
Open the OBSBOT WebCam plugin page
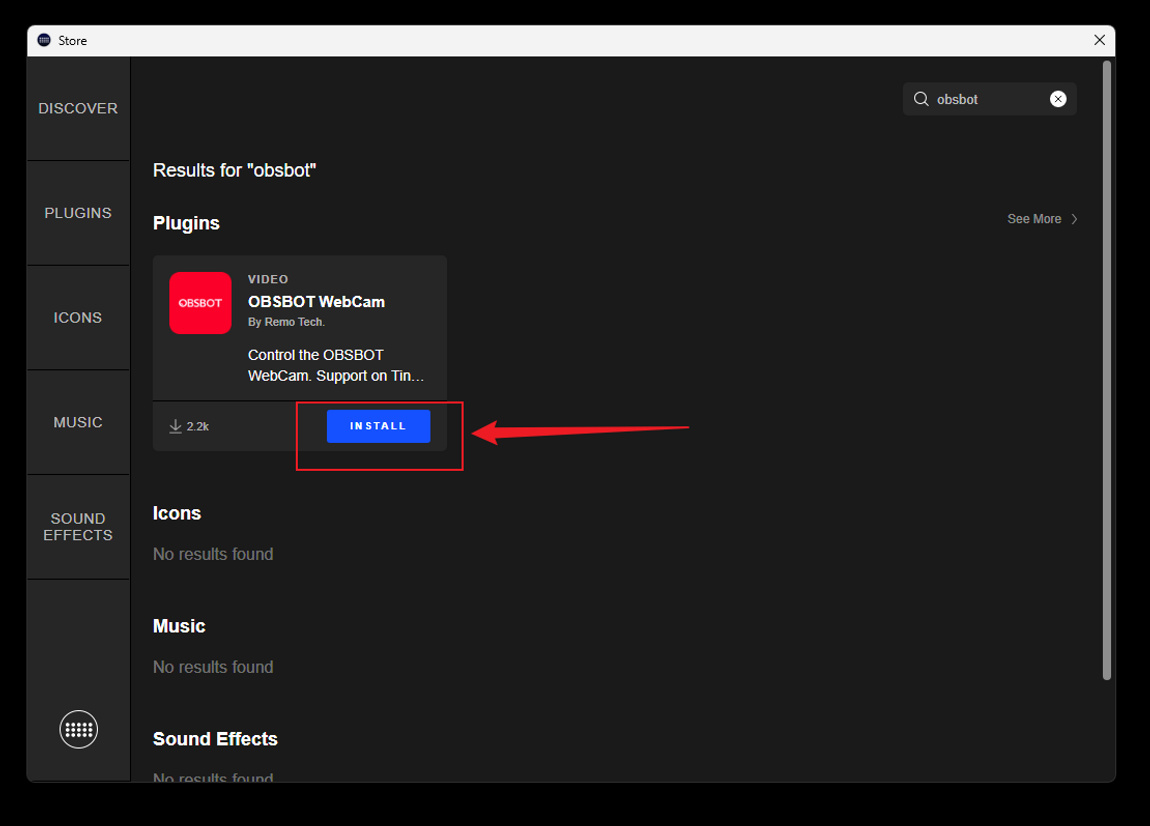click(x=316, y=301)
